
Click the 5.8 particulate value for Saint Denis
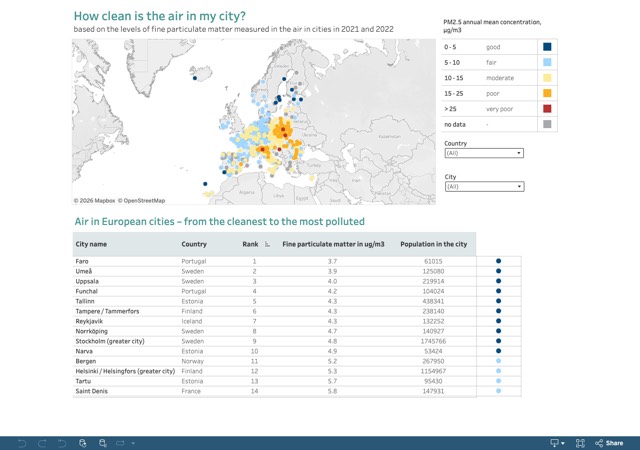coord(332,391)
